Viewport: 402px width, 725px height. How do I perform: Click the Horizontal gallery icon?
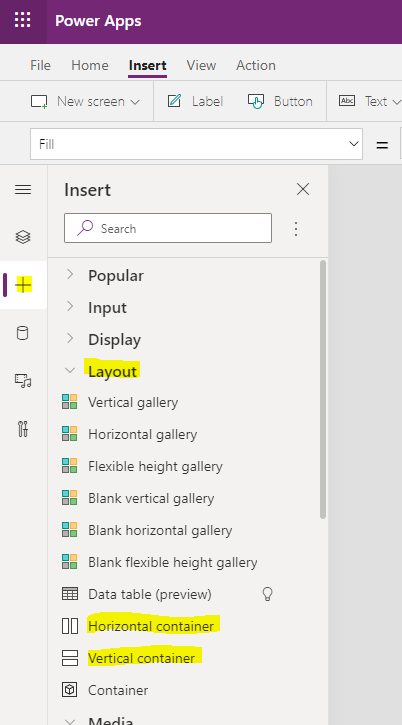[x=70, y=434]
